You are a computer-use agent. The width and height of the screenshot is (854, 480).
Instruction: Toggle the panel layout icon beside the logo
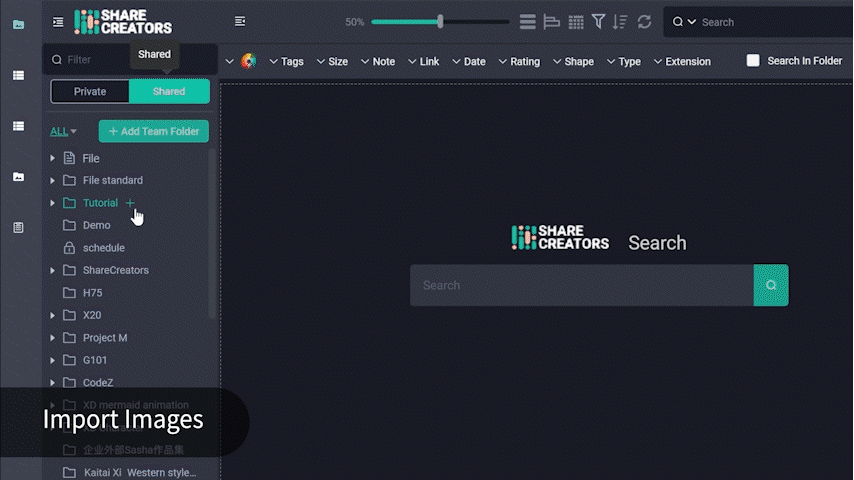[240, 21]
